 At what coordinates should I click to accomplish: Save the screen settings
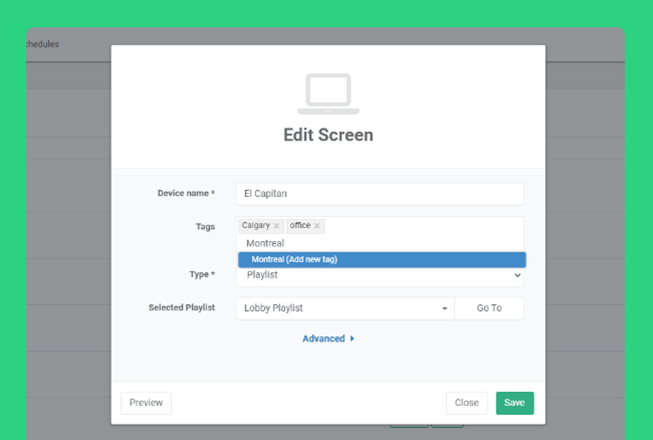click(515, 403)
